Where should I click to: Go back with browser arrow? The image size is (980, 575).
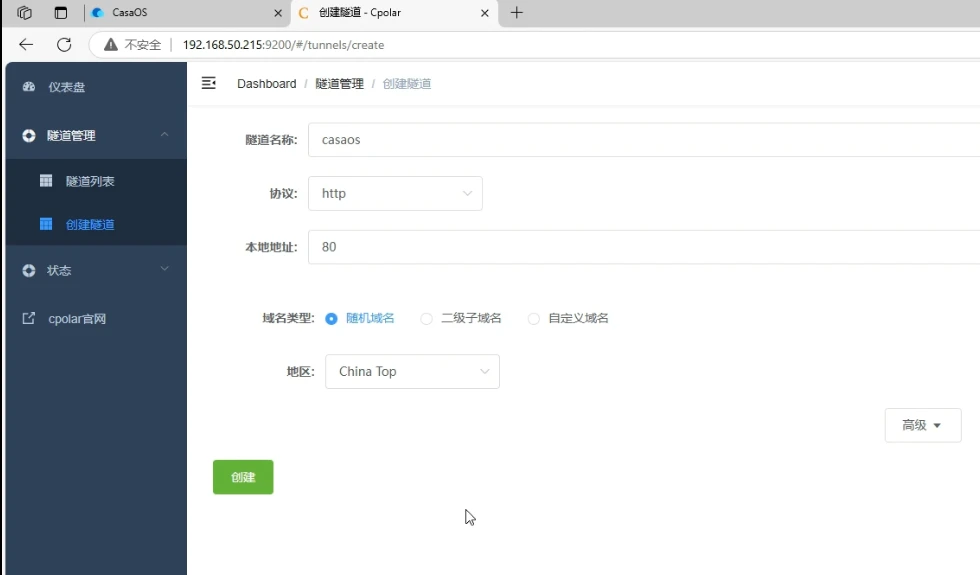click(x=26, y=44)
